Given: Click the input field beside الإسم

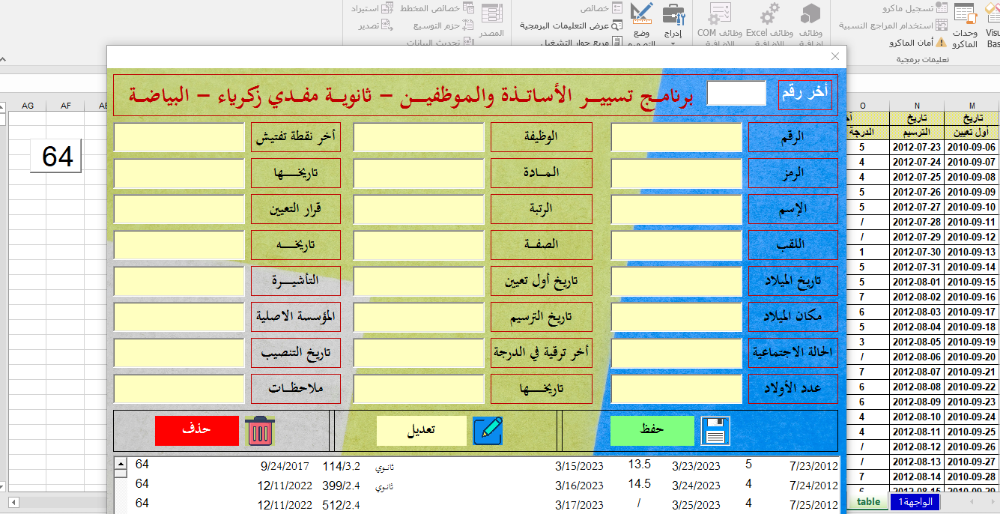Looking at the screenshot, I should (676, 208).
